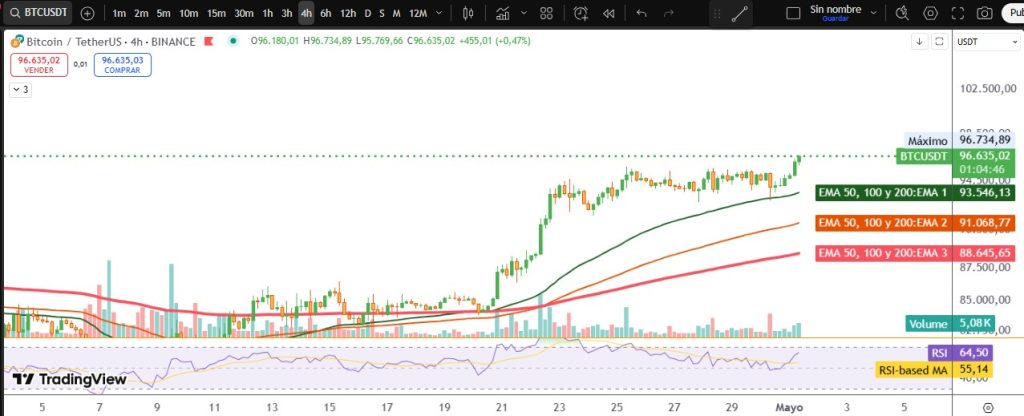
Task: Undo the last chart action
Action: tap(641, 13)
